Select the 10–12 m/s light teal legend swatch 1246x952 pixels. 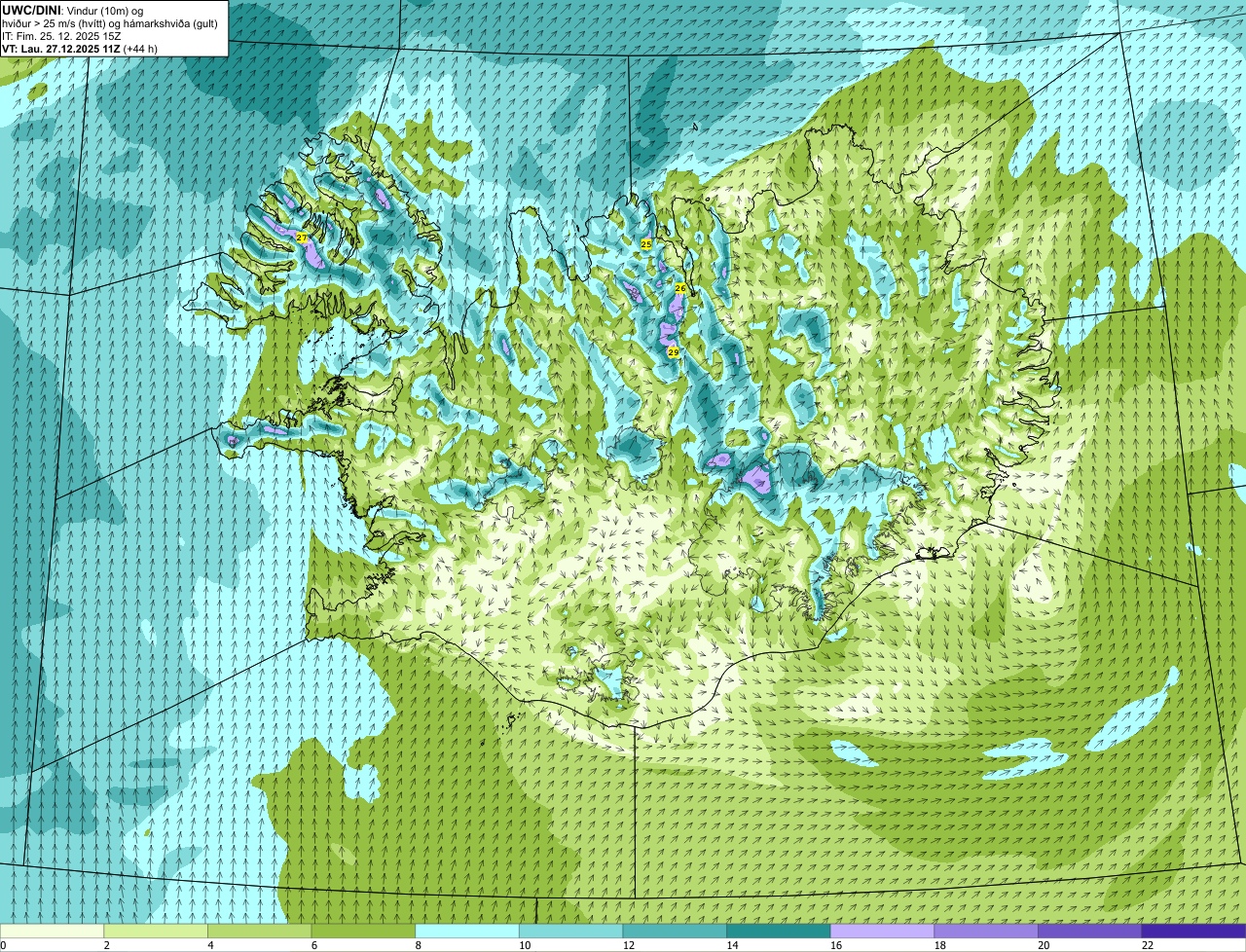[x=570, y=931]
